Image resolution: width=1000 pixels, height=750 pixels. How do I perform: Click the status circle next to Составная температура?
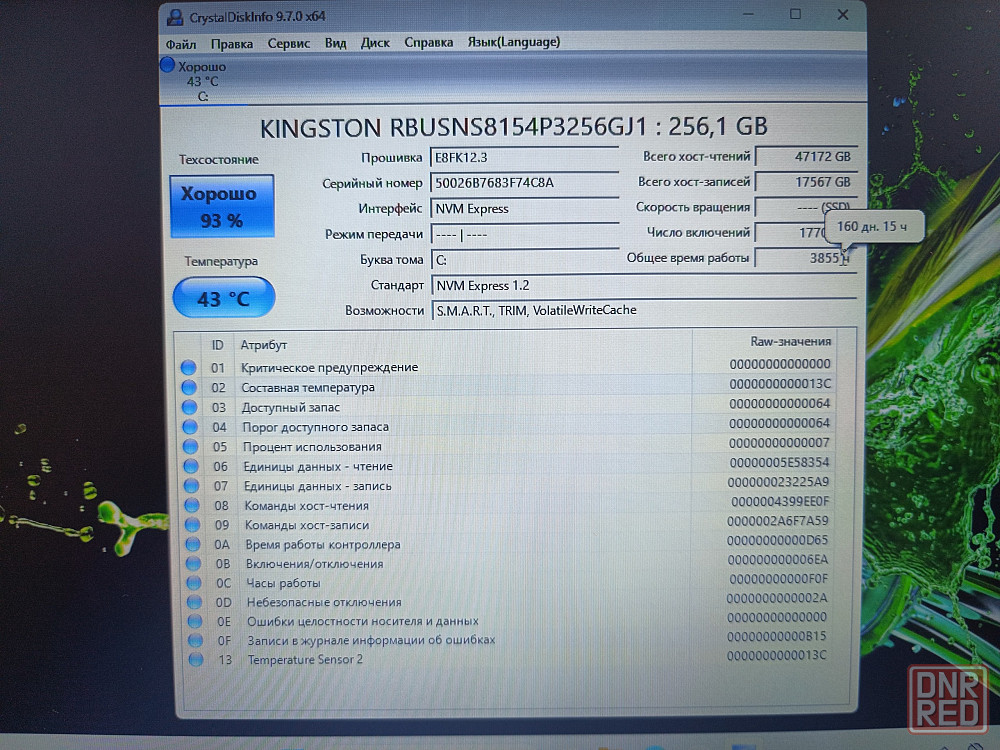coord(188,388)
